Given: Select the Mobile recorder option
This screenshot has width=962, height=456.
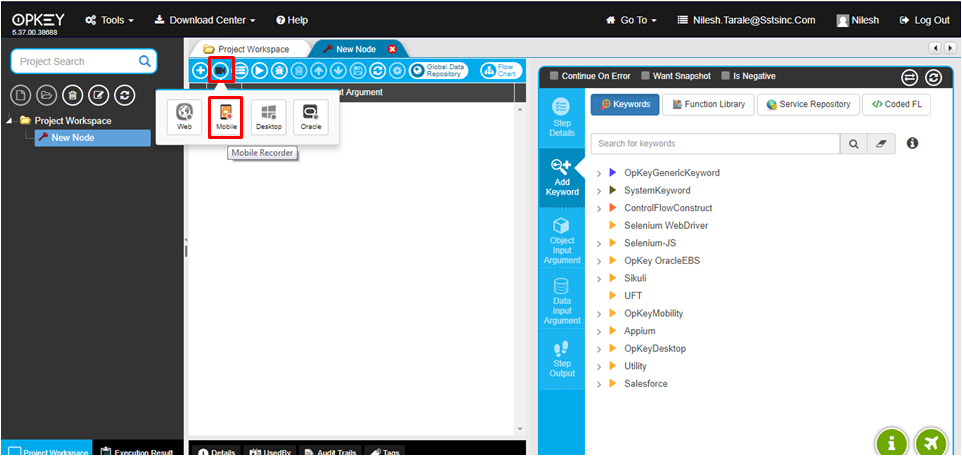Looking at the screenshot, I should pos(226,117).
